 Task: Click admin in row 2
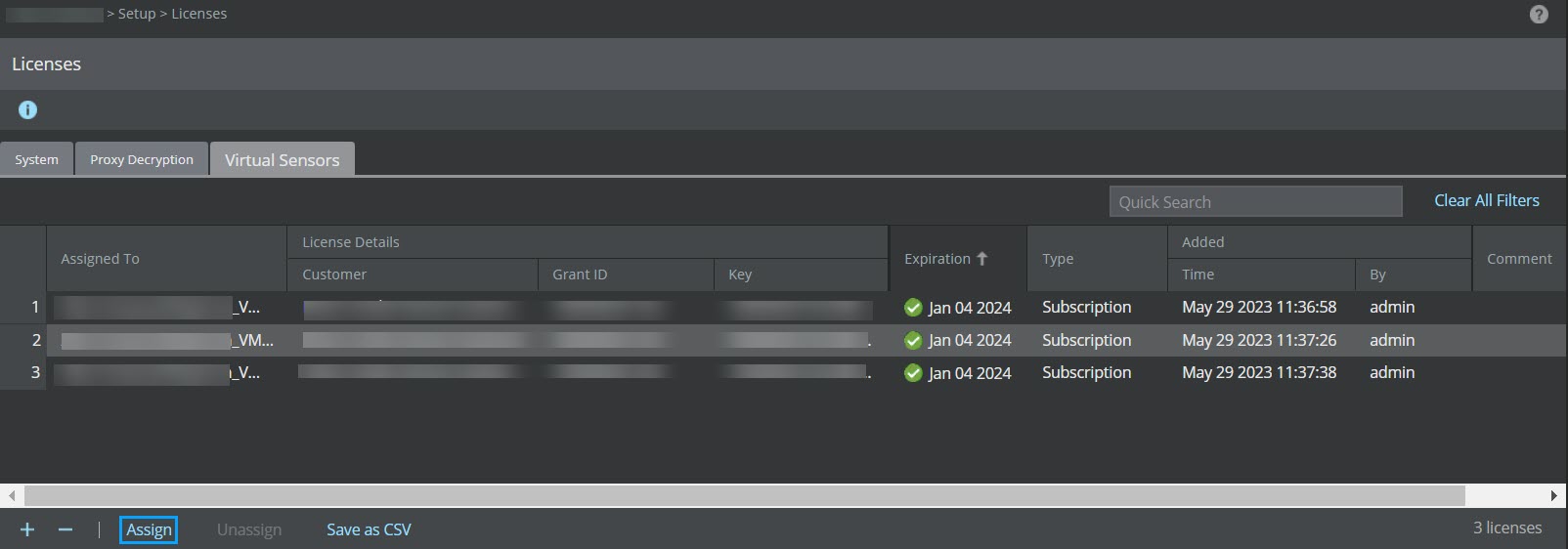1392,340
